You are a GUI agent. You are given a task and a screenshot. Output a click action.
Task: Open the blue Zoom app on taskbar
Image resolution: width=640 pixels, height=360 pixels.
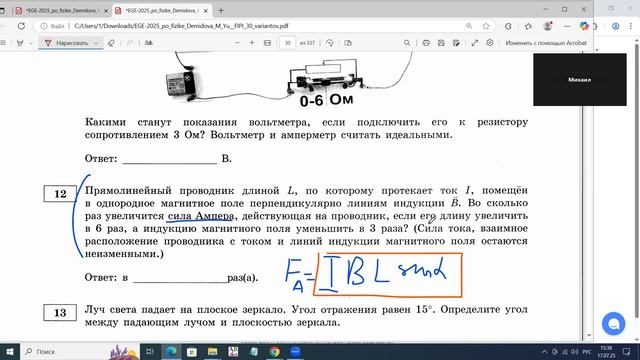pos(295,351)
